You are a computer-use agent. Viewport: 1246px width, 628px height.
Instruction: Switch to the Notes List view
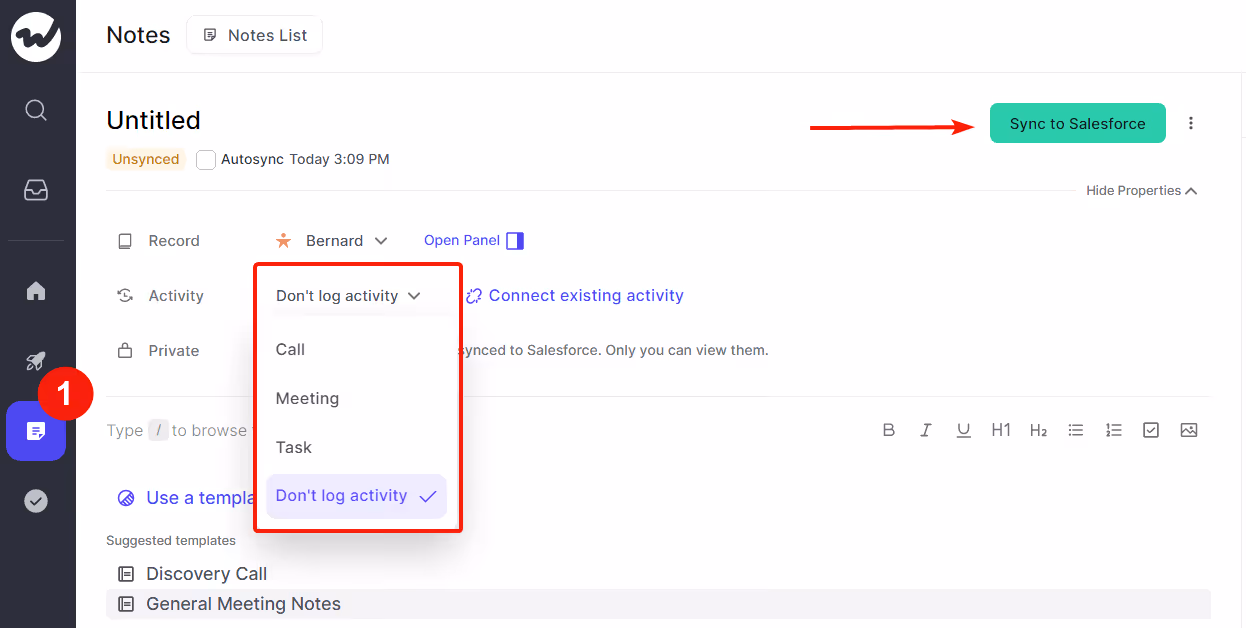(x=254, y=34)
